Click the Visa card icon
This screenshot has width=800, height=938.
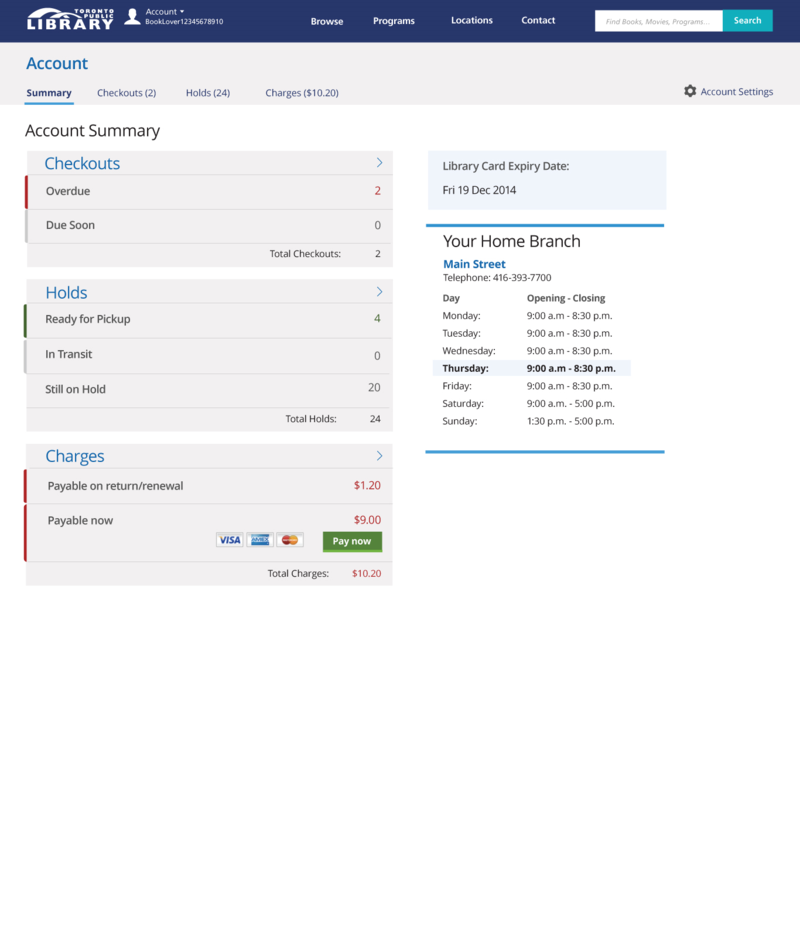(x=229, y=540)
